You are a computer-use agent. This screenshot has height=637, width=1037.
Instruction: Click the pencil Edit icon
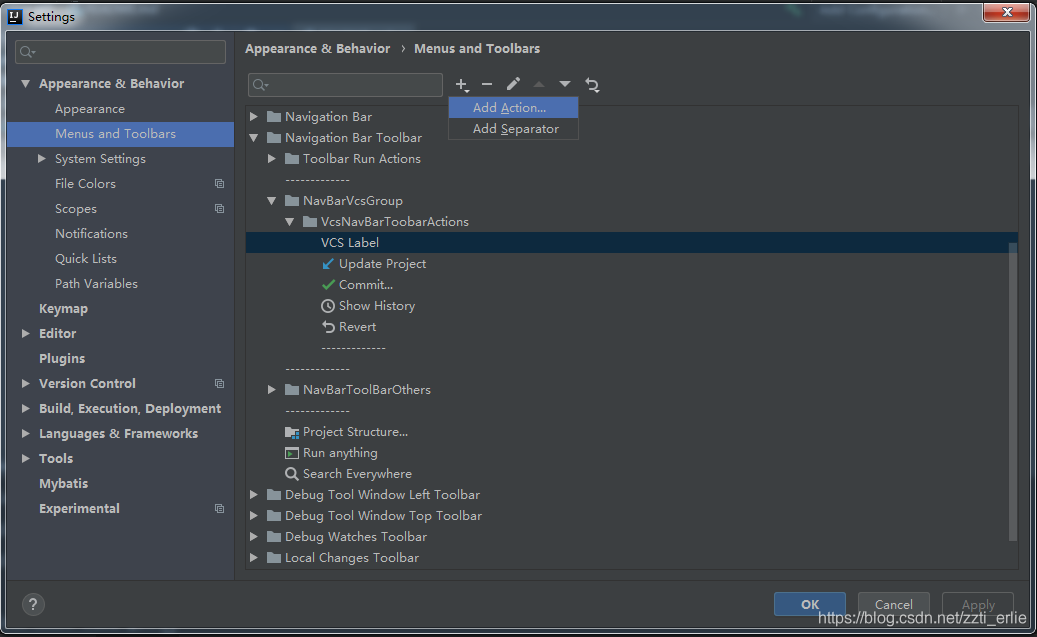coord(513,85)
